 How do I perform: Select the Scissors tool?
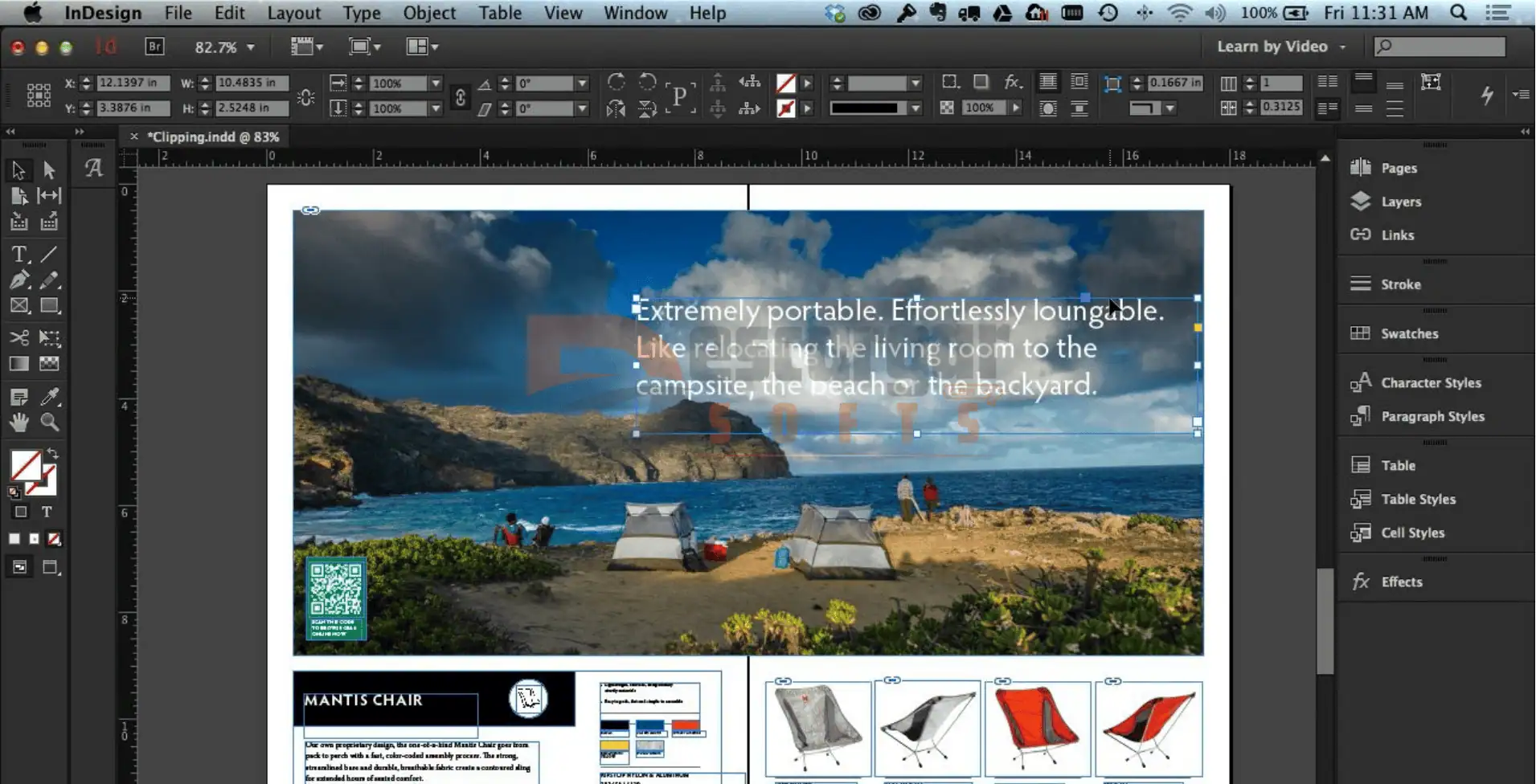pos(19,337)
